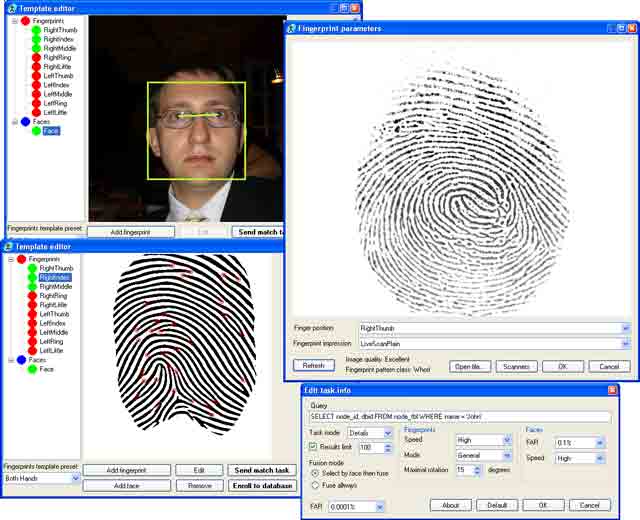Click red Fingerprints group icon in lower tree
Viewport: 640px width, 520px height.
point(22,259)
